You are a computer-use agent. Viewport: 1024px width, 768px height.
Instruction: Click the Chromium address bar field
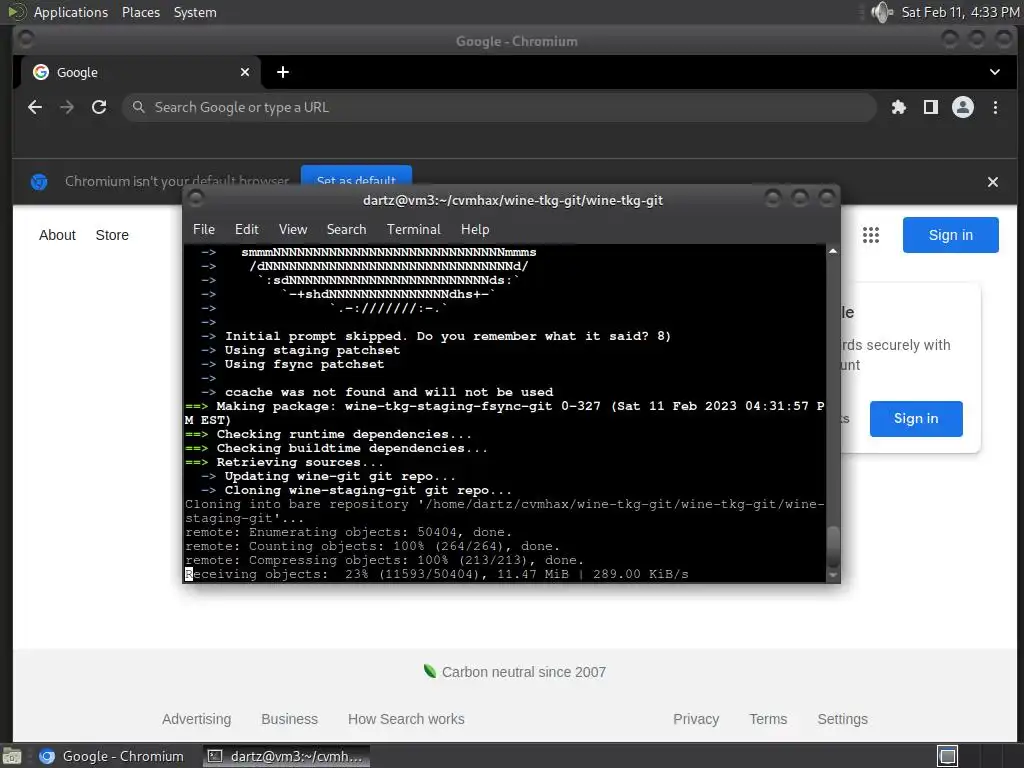pyautogui.click(x=499, y=107)
